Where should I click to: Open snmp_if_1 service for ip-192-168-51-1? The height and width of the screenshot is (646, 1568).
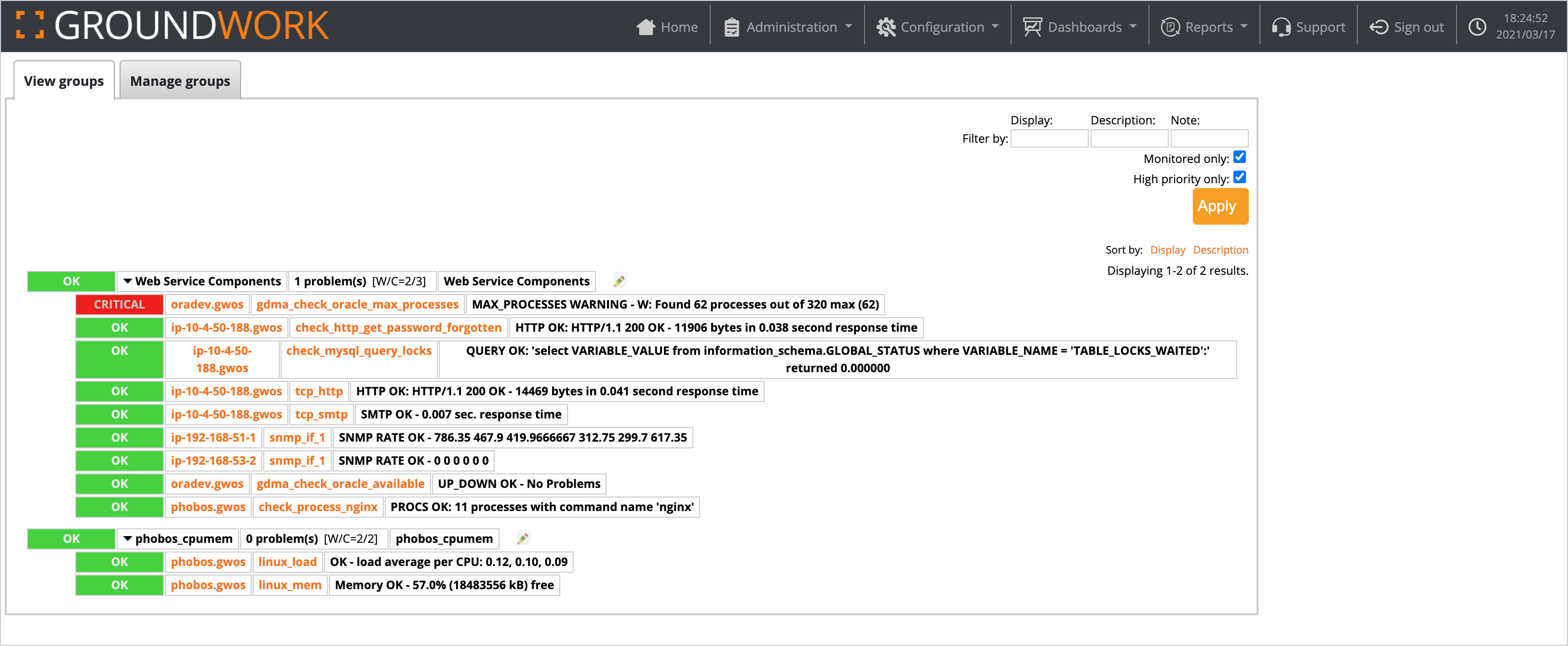click(297, 437)
